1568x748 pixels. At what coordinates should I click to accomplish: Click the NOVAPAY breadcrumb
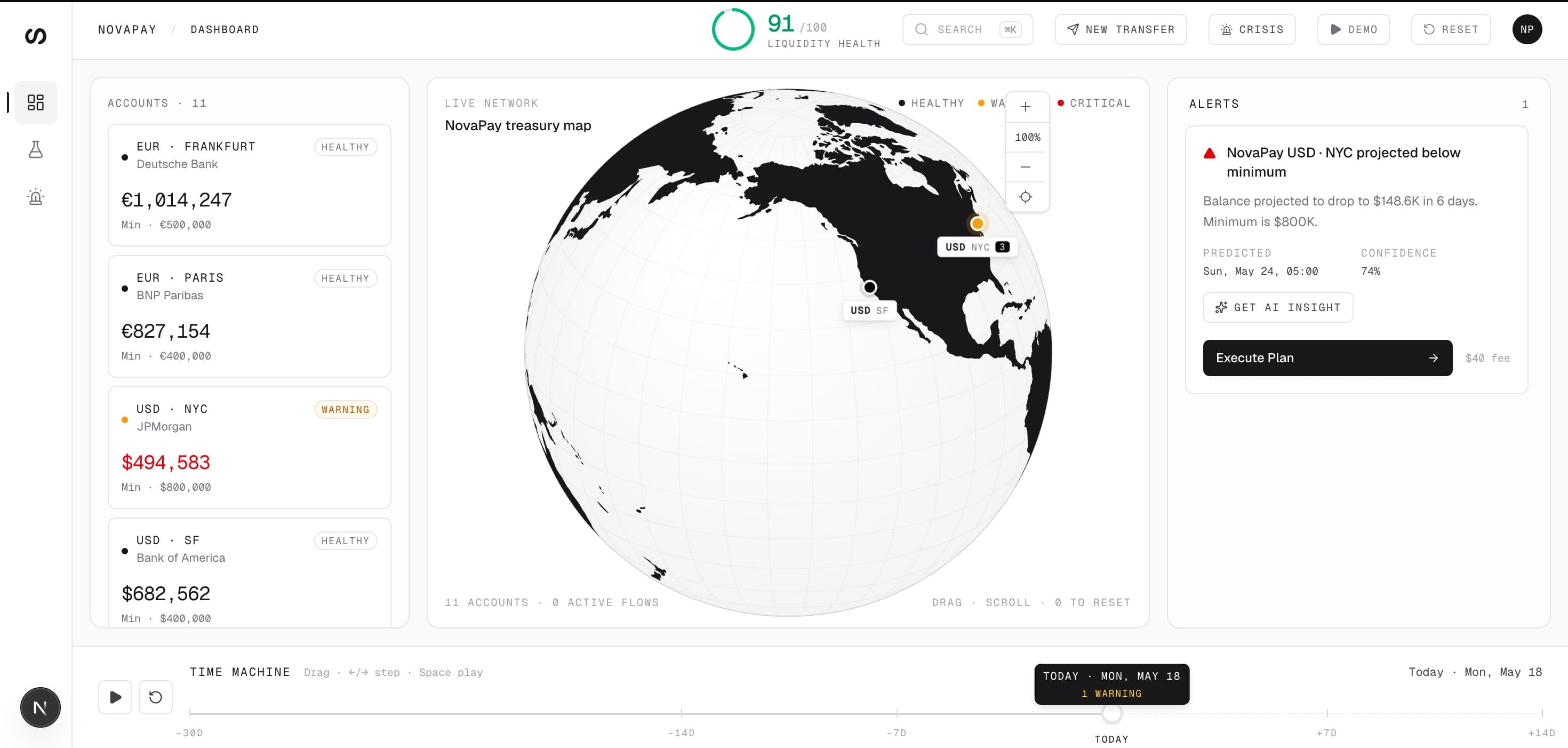127,29
